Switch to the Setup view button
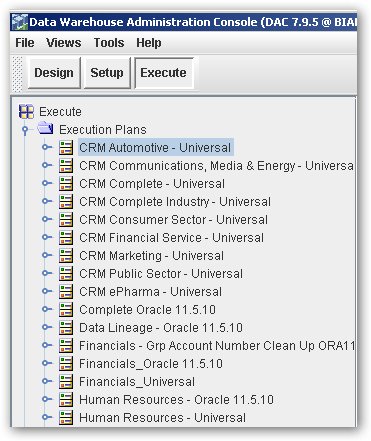 107,73
